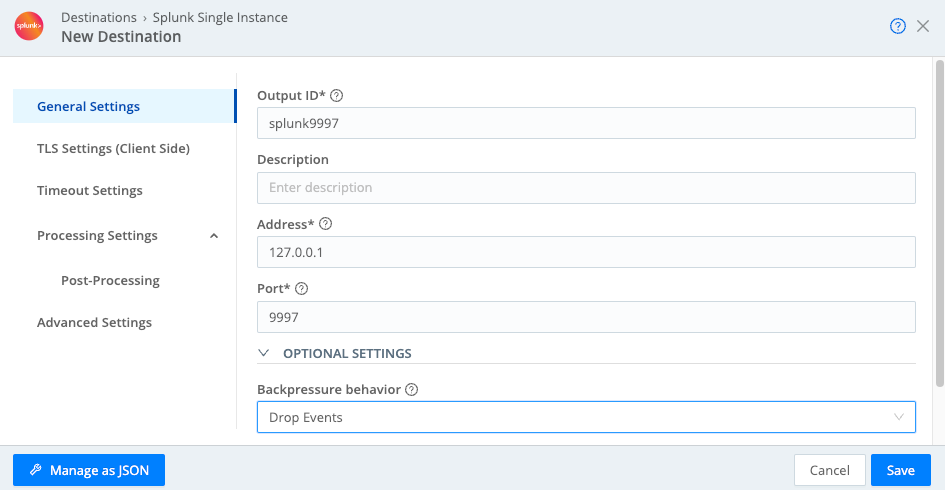Screen dimensions: 945x490
Task: Open the General Settings tab
Action: pos(124,106)
